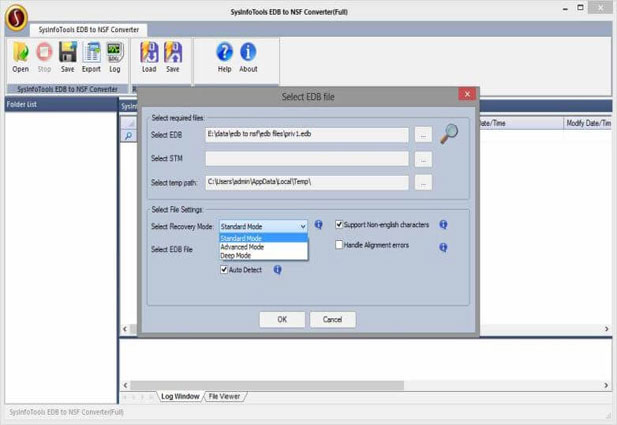Click the OK button
Image resolution: width=617 pixels, height=425 pixels.
(282, 320)
